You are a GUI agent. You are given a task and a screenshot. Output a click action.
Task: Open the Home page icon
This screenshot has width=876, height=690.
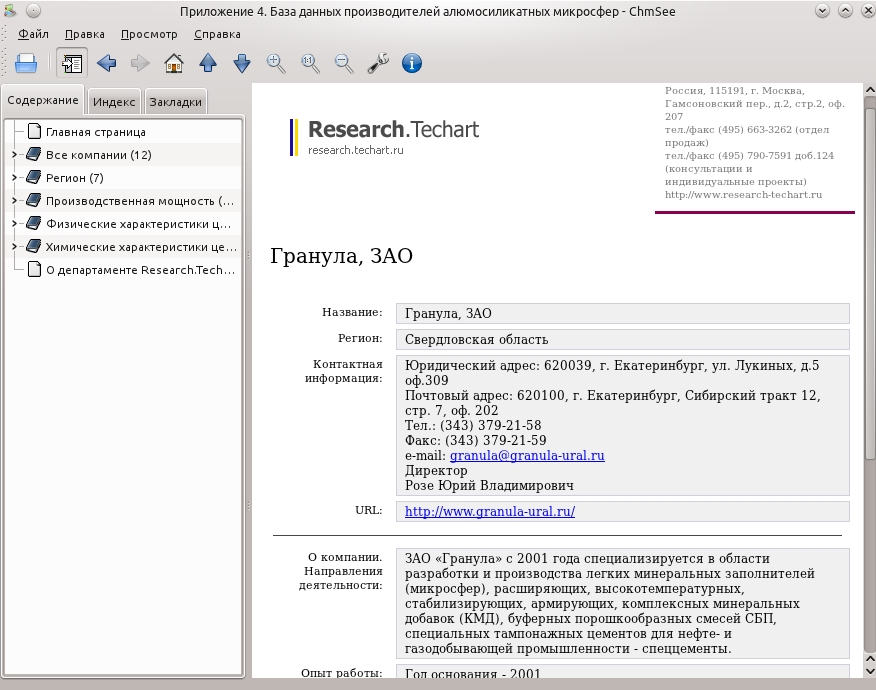tap(174, 63)
